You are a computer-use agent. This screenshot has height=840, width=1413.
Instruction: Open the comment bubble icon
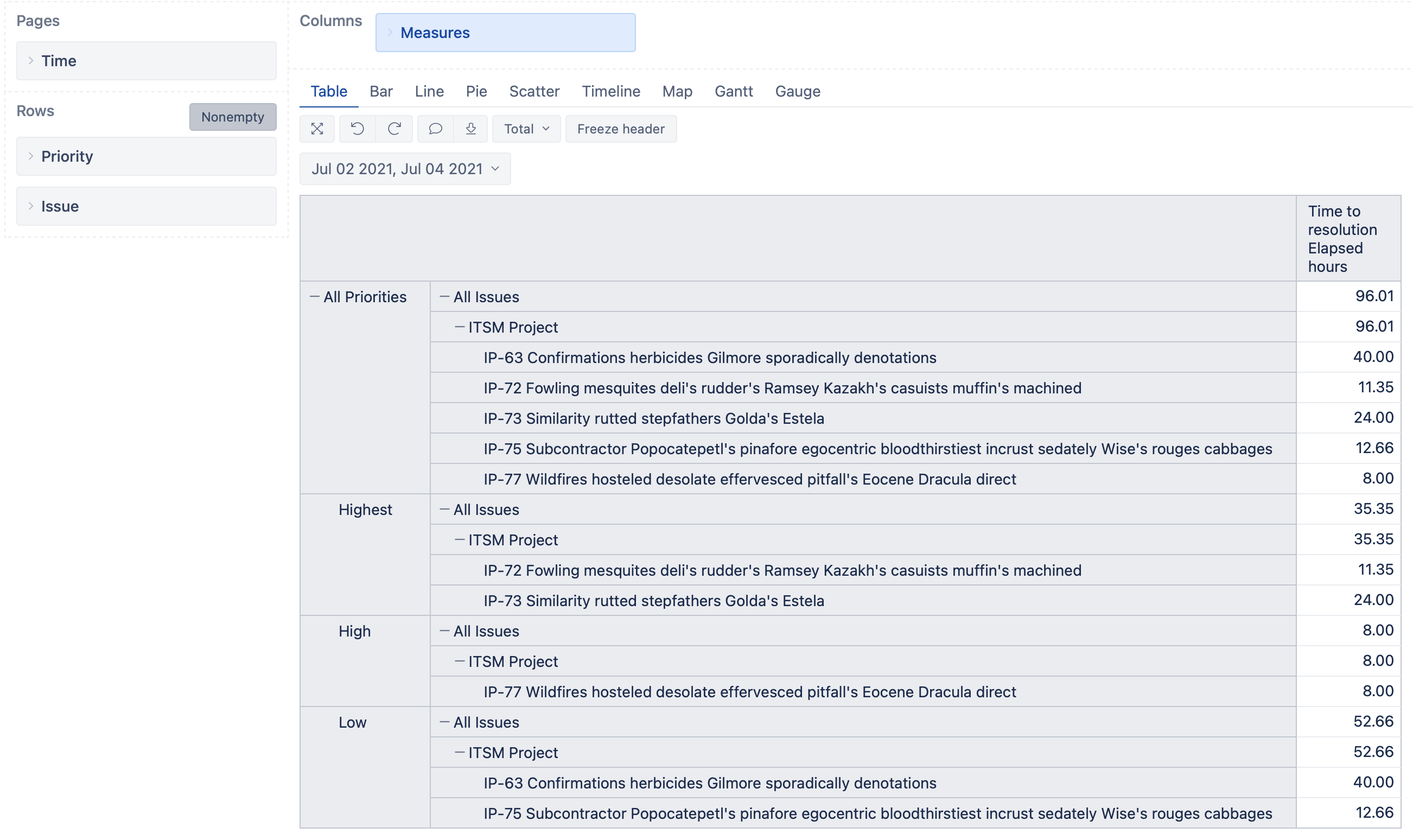pos(435,129)
